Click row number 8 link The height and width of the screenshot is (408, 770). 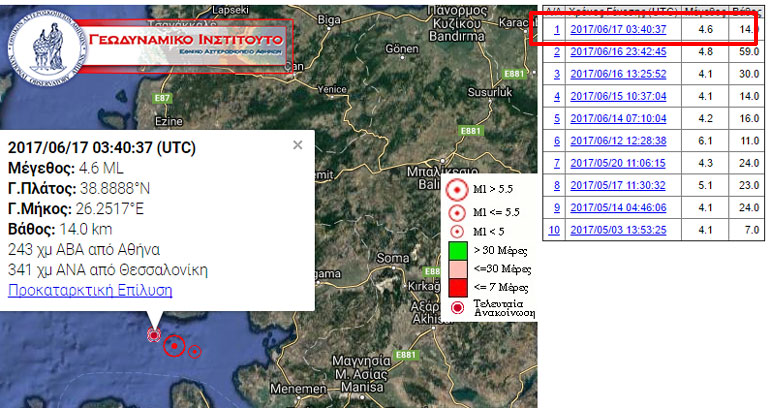(557, 186)
